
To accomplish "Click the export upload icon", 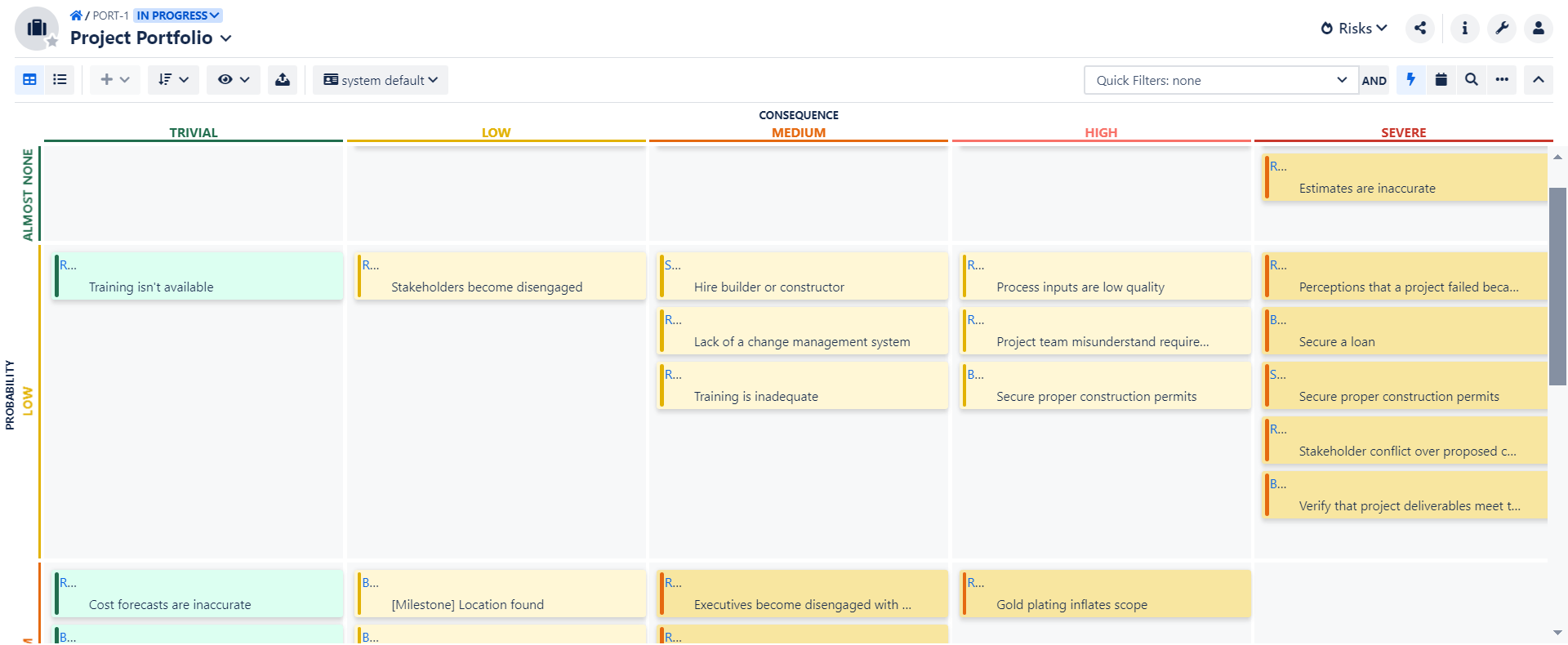I will tap(282, 80).
